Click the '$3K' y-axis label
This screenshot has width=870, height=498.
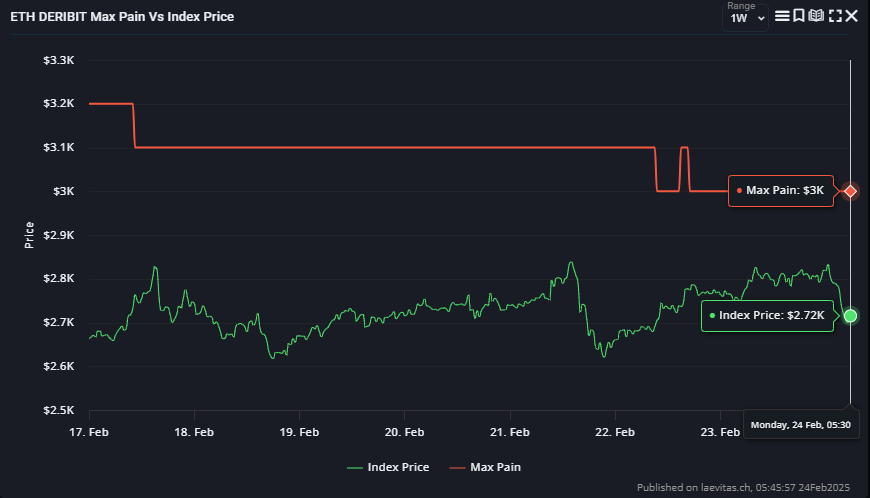64,191
